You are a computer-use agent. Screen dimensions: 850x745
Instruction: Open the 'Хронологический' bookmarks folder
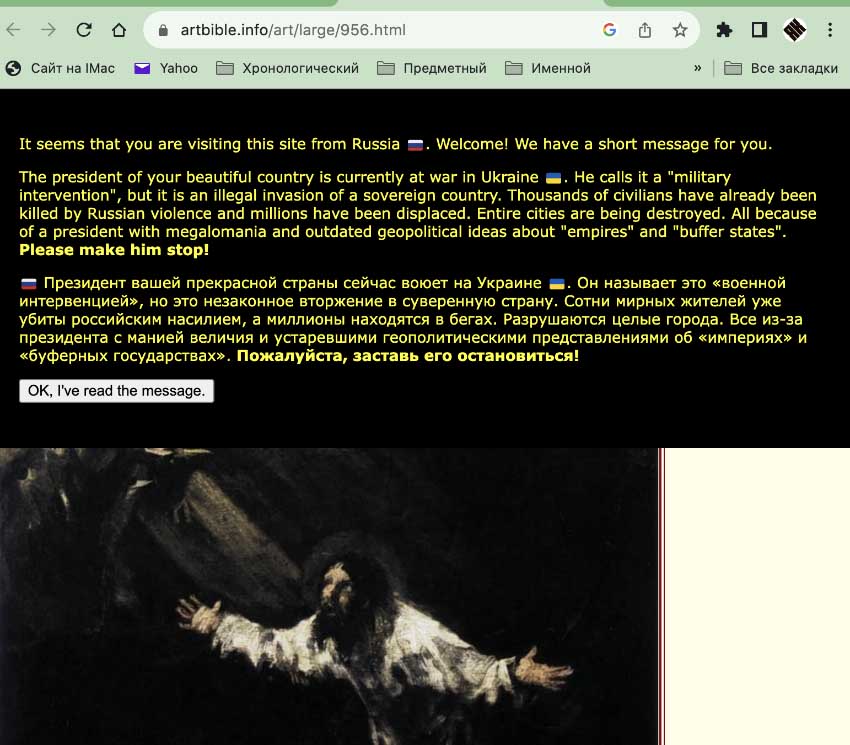pyautogui.click(x=287, y=68)
